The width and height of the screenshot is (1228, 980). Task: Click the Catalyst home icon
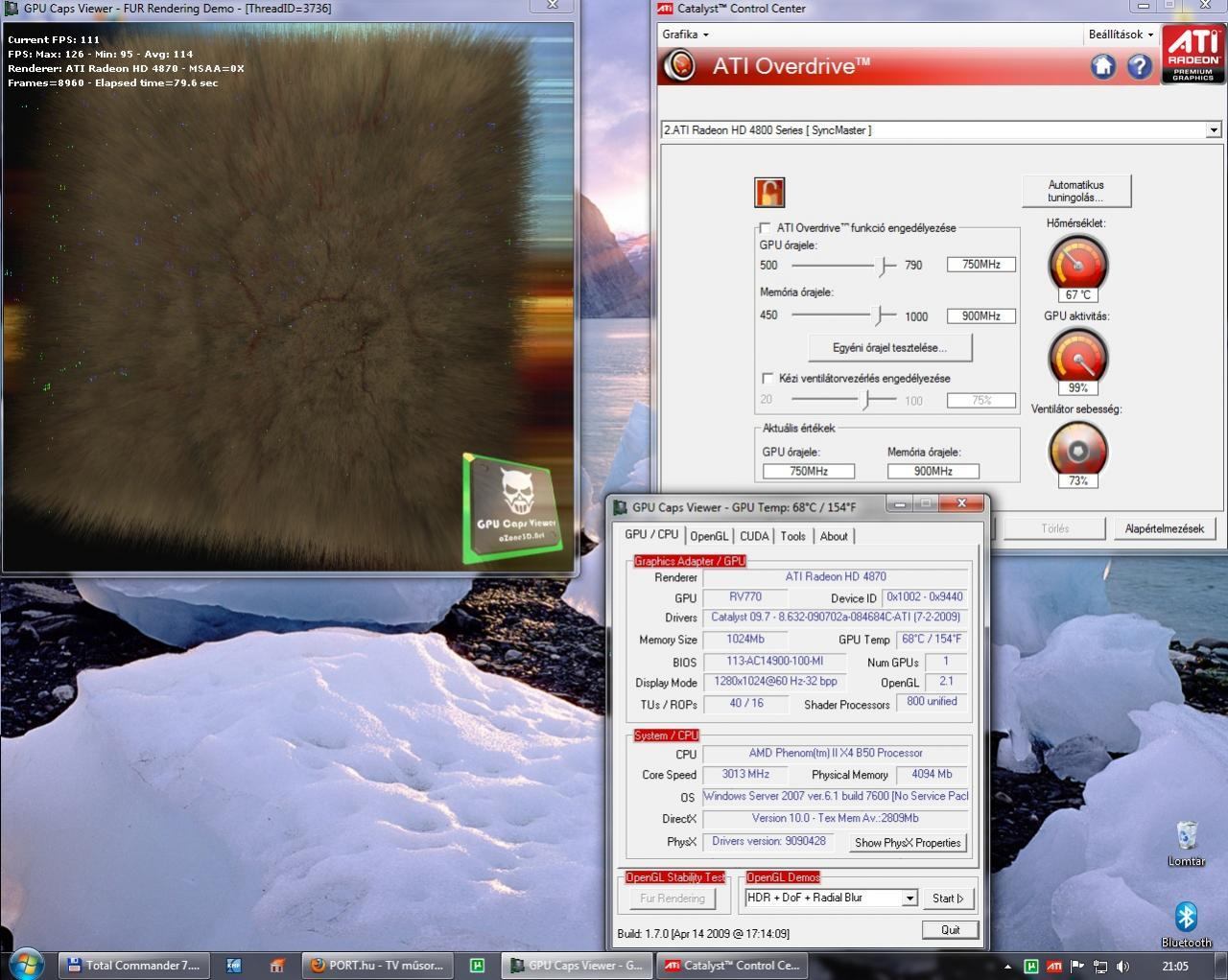pyautogui.click(x=1102, y=66)
